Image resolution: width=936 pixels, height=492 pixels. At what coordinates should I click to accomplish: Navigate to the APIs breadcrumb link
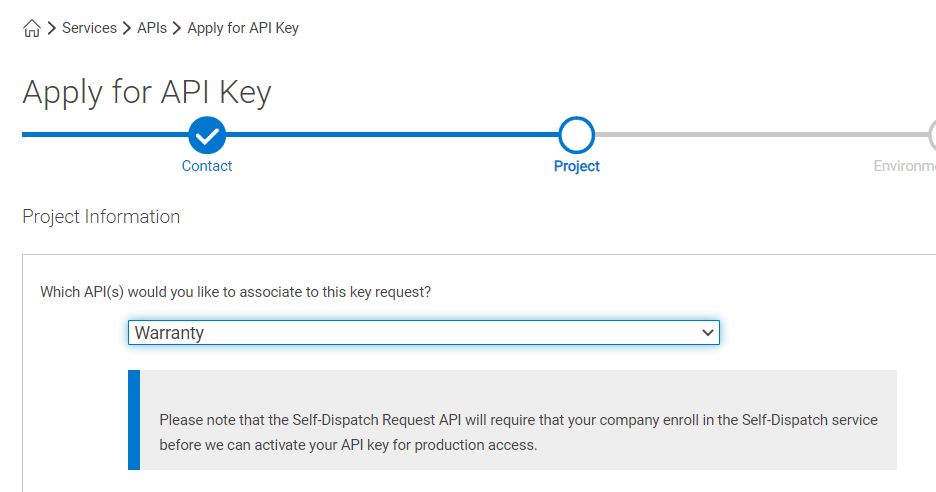[152, 28]
